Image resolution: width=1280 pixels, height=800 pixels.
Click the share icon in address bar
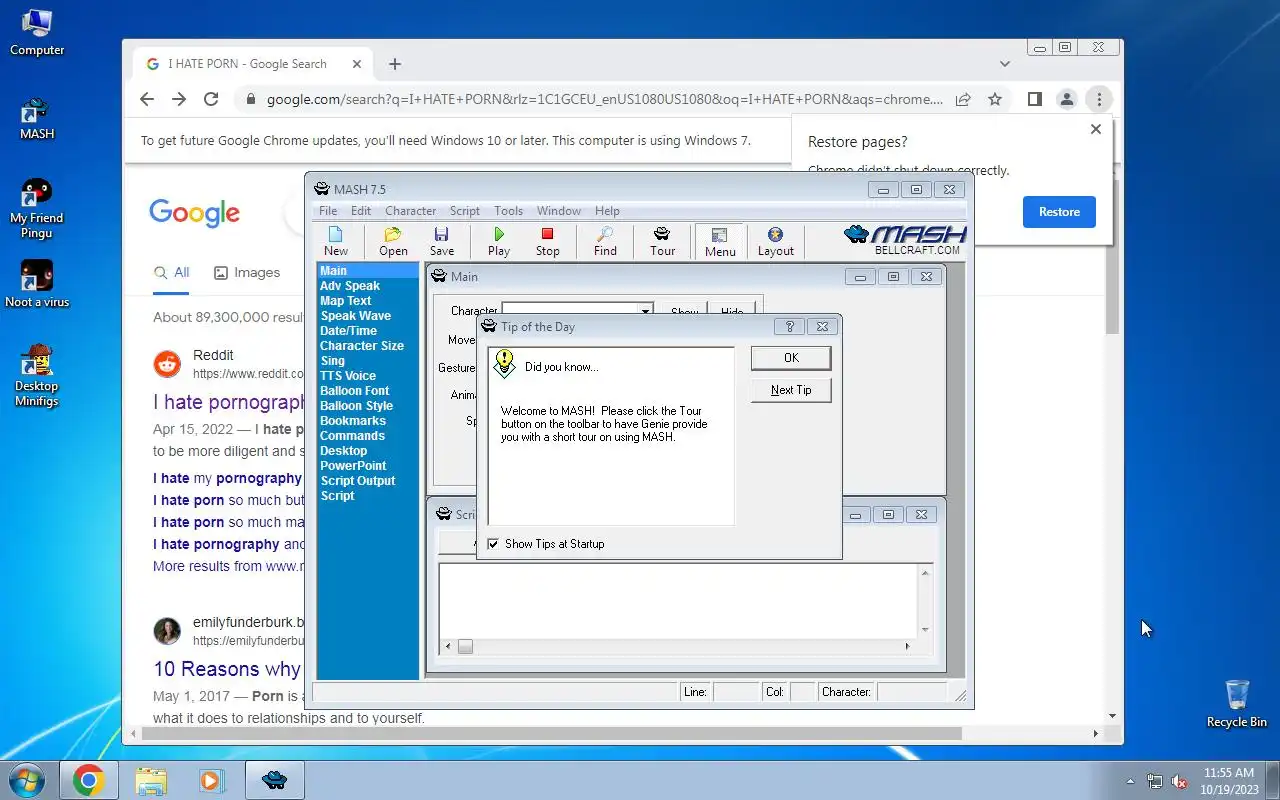click(x=963, y=99)
